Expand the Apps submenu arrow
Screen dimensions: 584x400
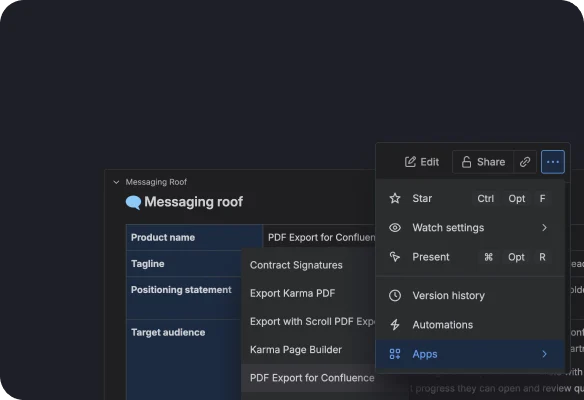(545, 354)
